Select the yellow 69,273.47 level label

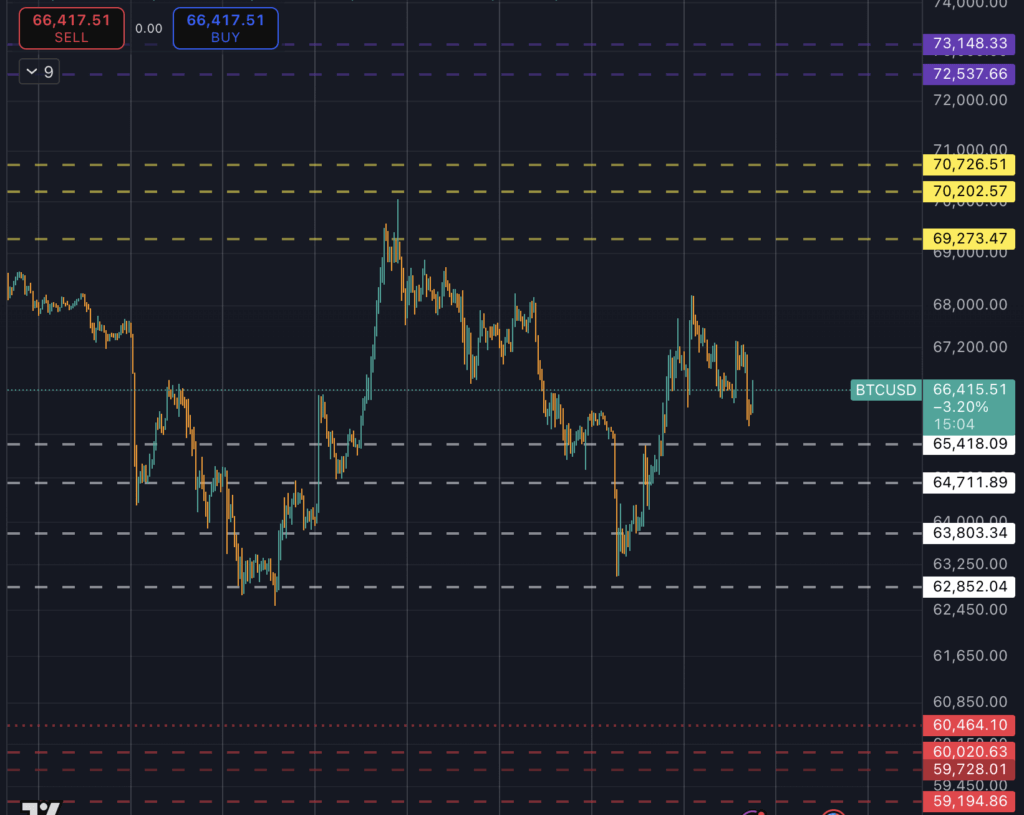click(969, 238)
